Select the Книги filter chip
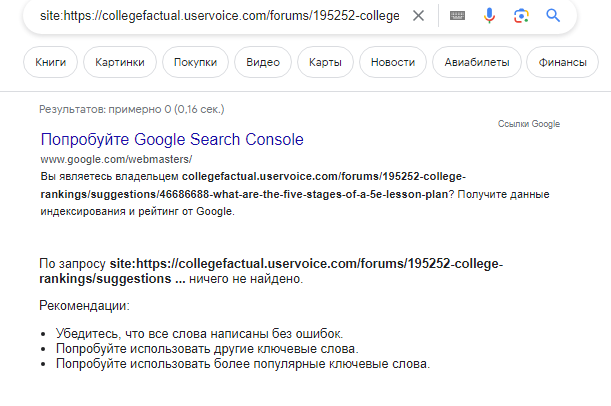The image size is (611, 406). (x=50, y=63)
